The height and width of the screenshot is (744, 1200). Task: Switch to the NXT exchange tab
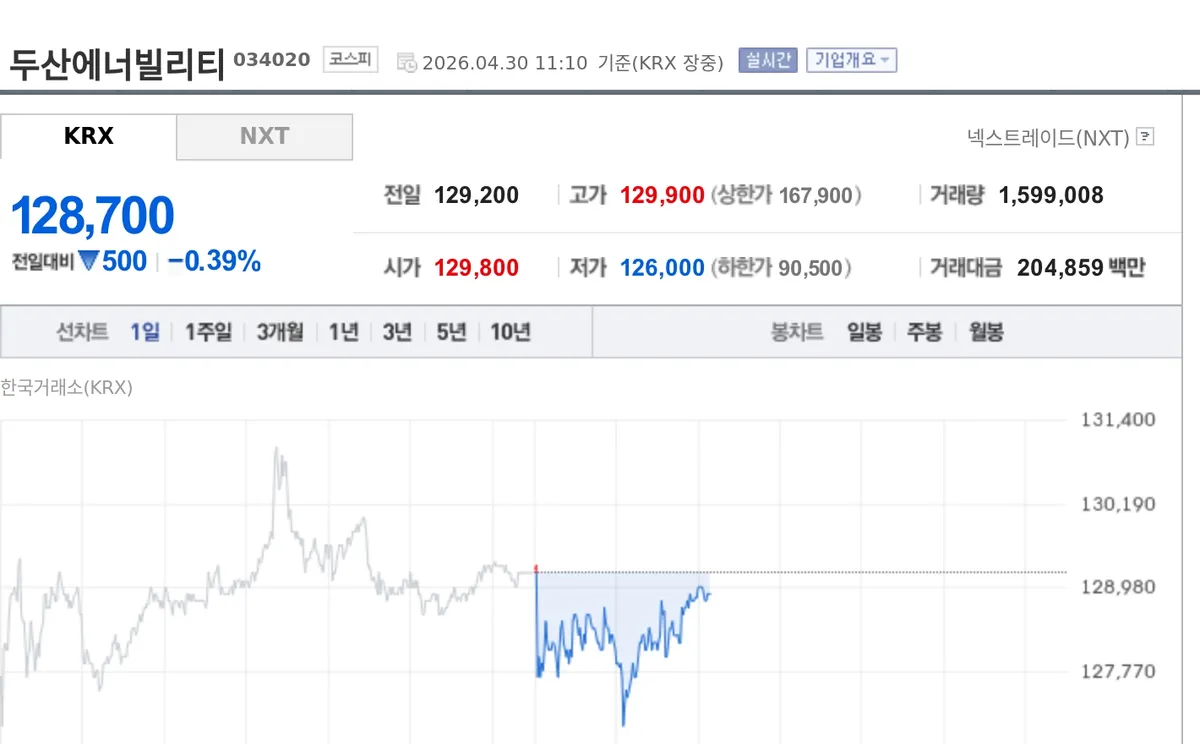264,136
